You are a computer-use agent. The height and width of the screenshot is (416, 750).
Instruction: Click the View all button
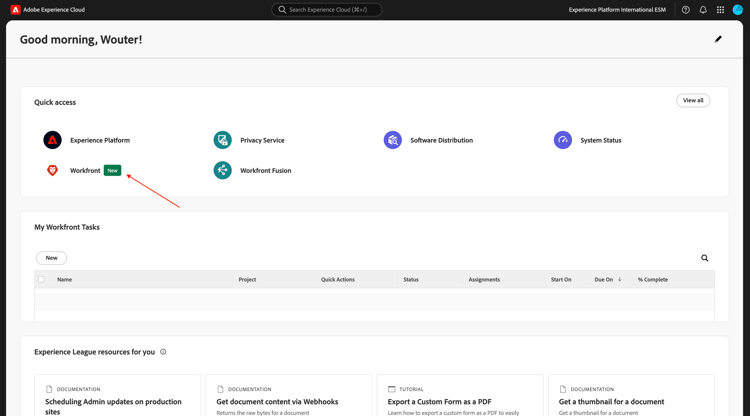tap(693, 100)
